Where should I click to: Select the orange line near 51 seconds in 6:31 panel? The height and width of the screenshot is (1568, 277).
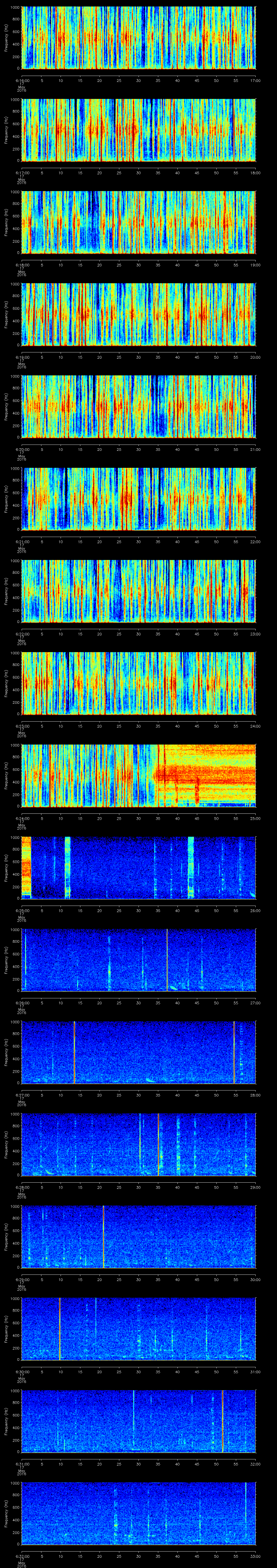[x=223, y=1421]
